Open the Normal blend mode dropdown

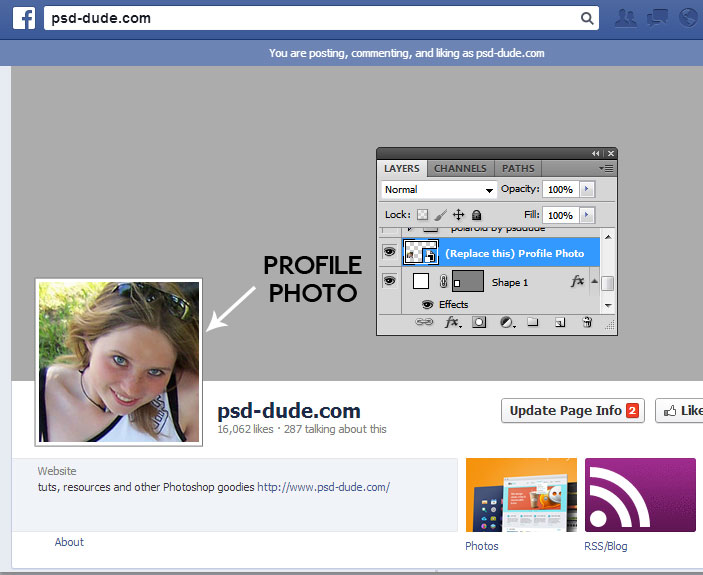tap(439, 190)
